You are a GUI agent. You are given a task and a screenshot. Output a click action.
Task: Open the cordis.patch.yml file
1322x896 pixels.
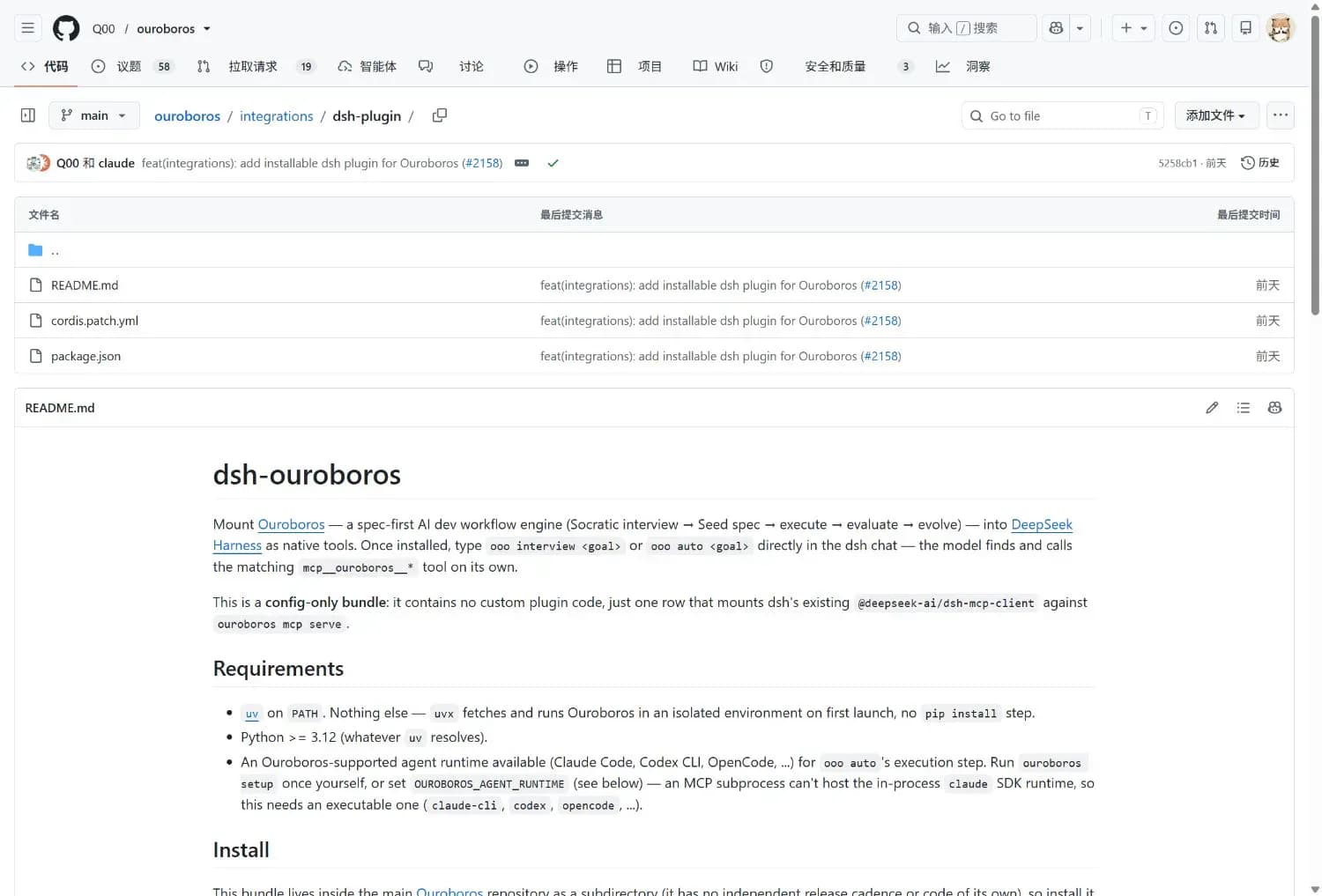[94, 321]
